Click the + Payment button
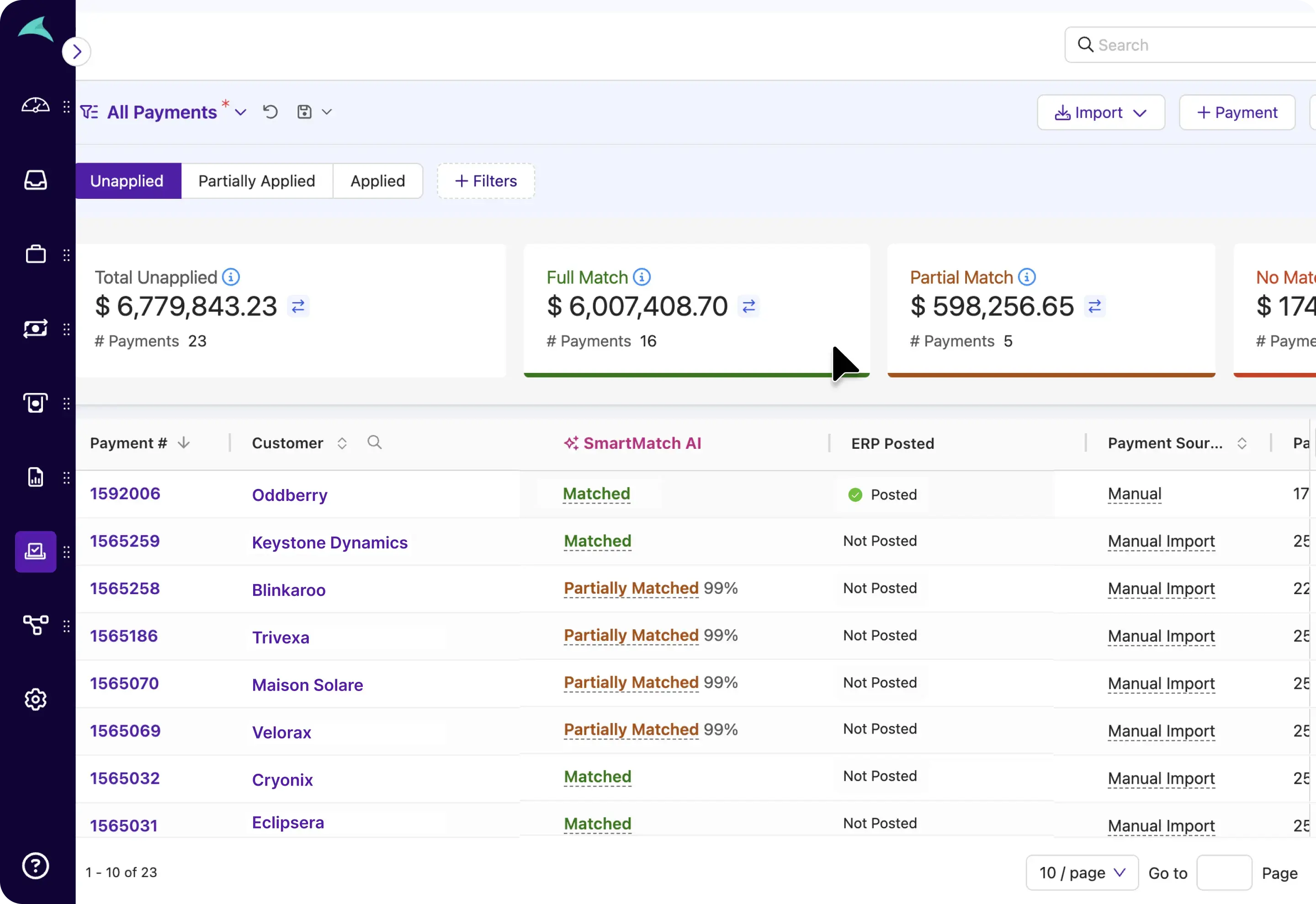 [1237, 113]
